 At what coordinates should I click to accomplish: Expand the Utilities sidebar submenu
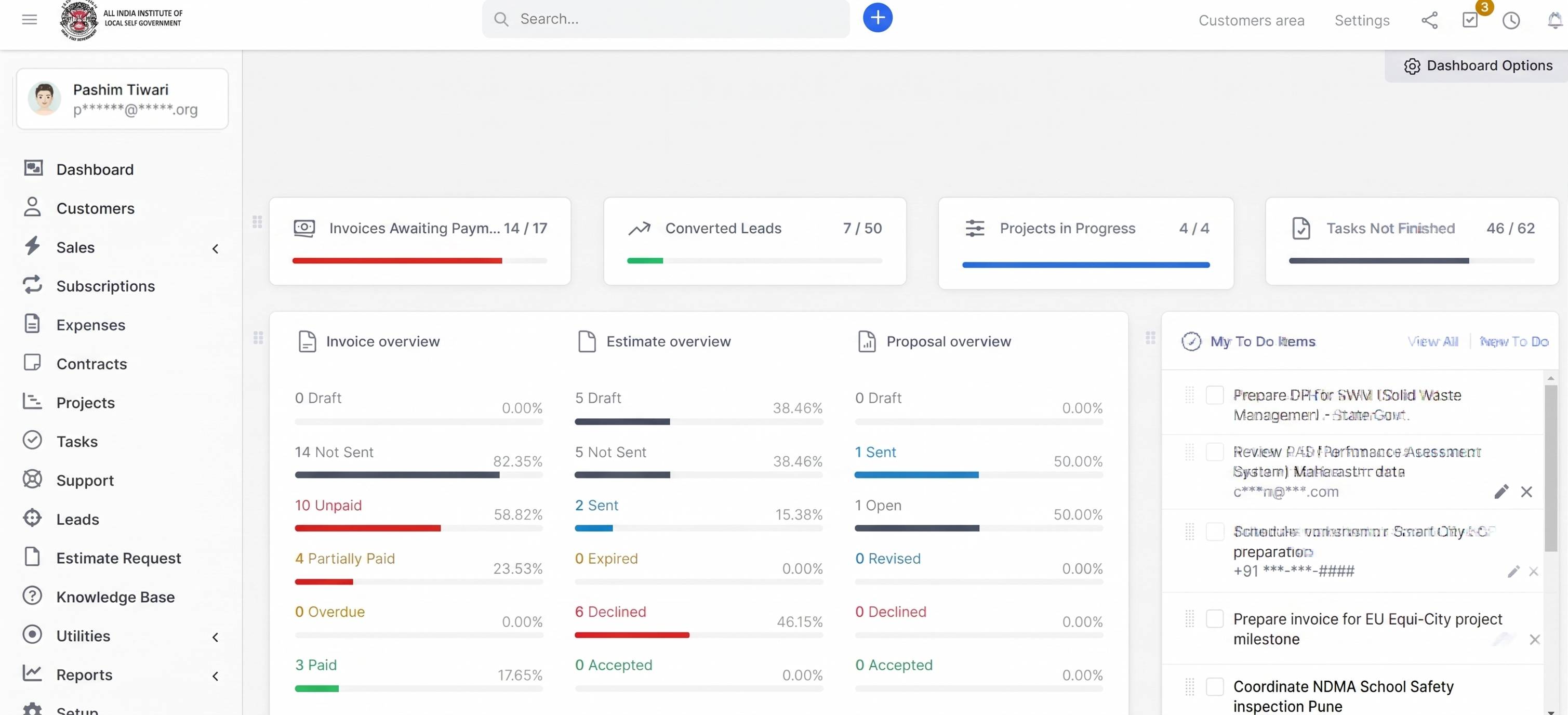point(216,637)
